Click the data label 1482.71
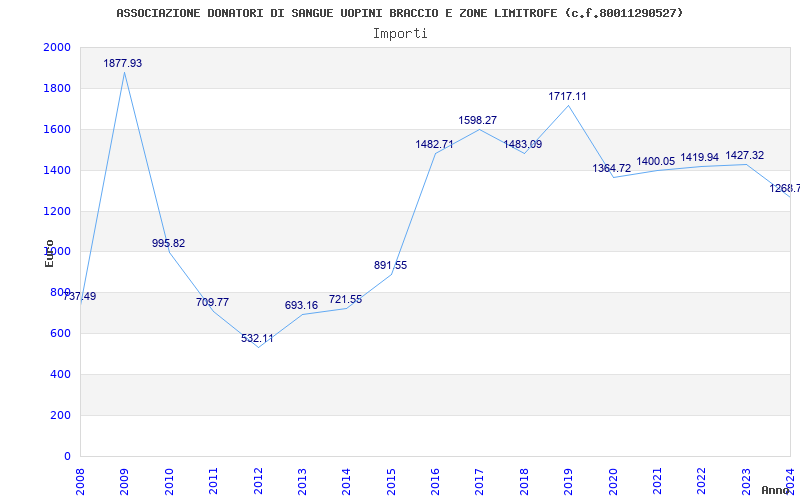This screenshot has height=500, width=800. pyautogui.click(x=434, y=144)
